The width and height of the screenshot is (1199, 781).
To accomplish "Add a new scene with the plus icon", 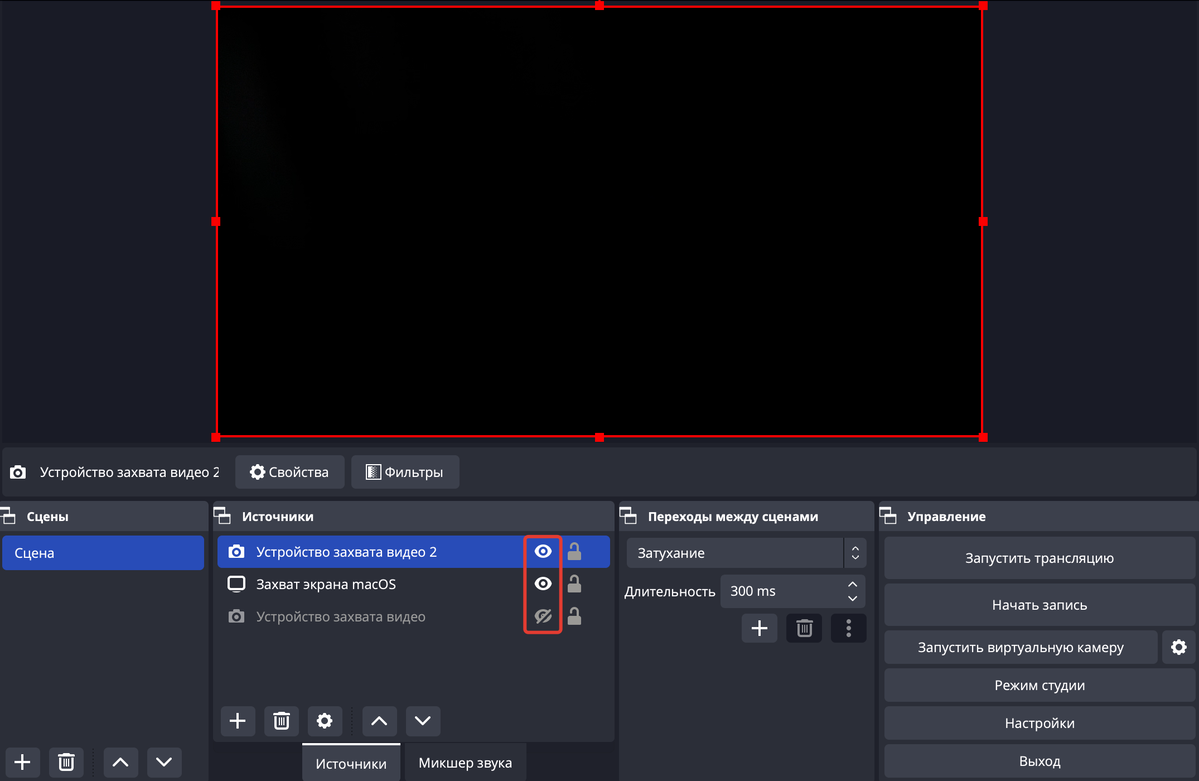I will click(x=22, y=762).
